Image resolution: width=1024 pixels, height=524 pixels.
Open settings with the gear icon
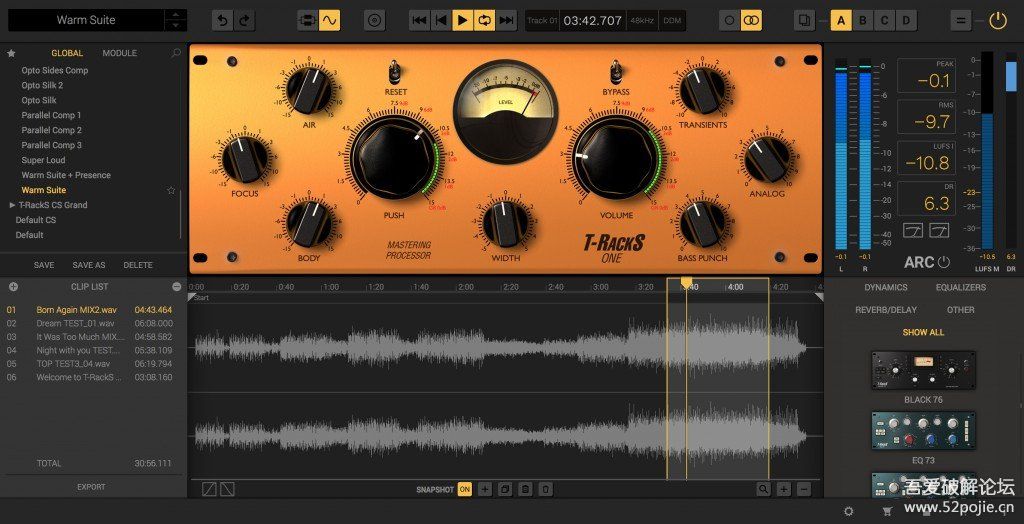click(848, 512)
